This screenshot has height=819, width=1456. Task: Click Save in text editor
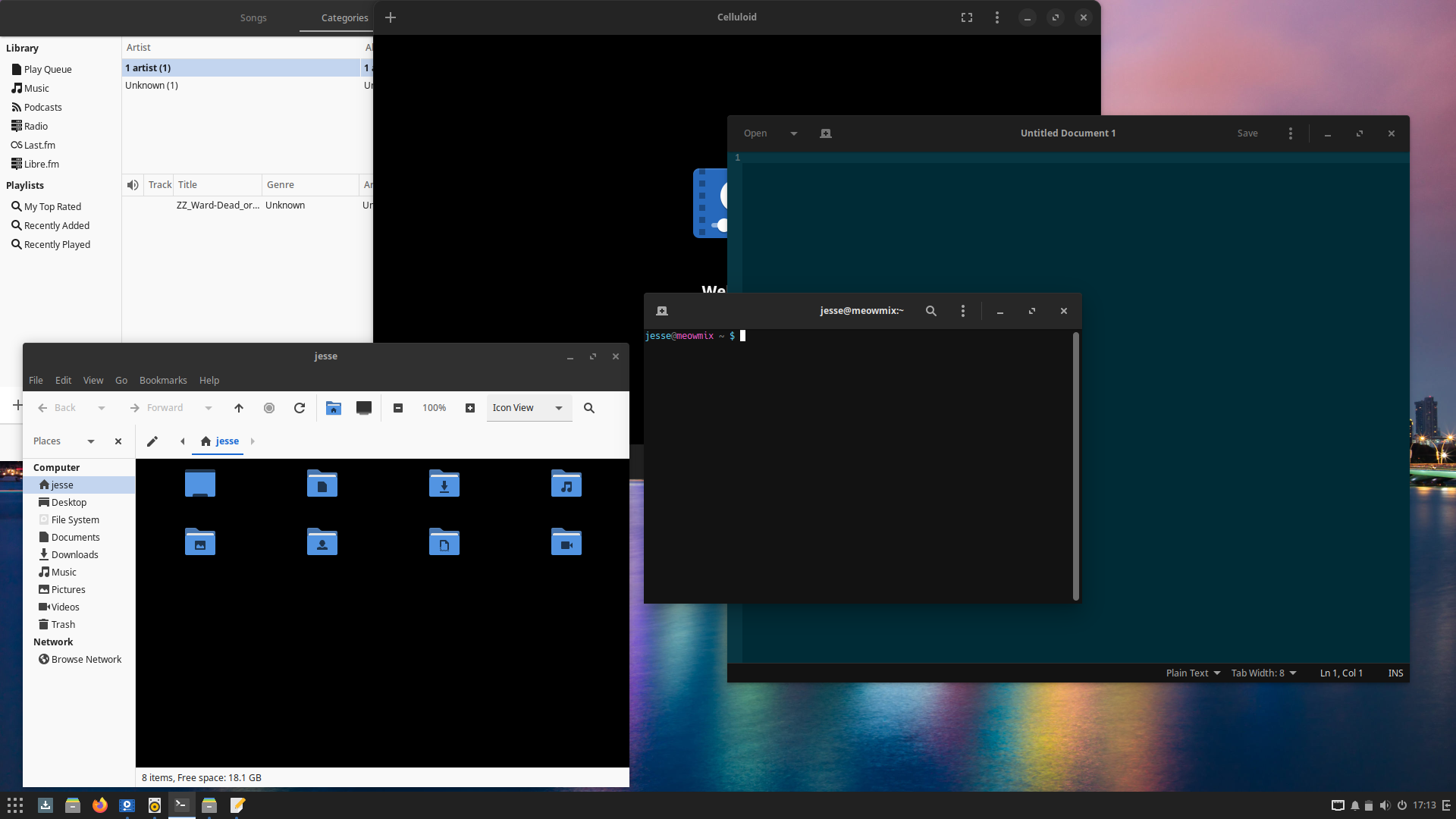[1247, 133]
